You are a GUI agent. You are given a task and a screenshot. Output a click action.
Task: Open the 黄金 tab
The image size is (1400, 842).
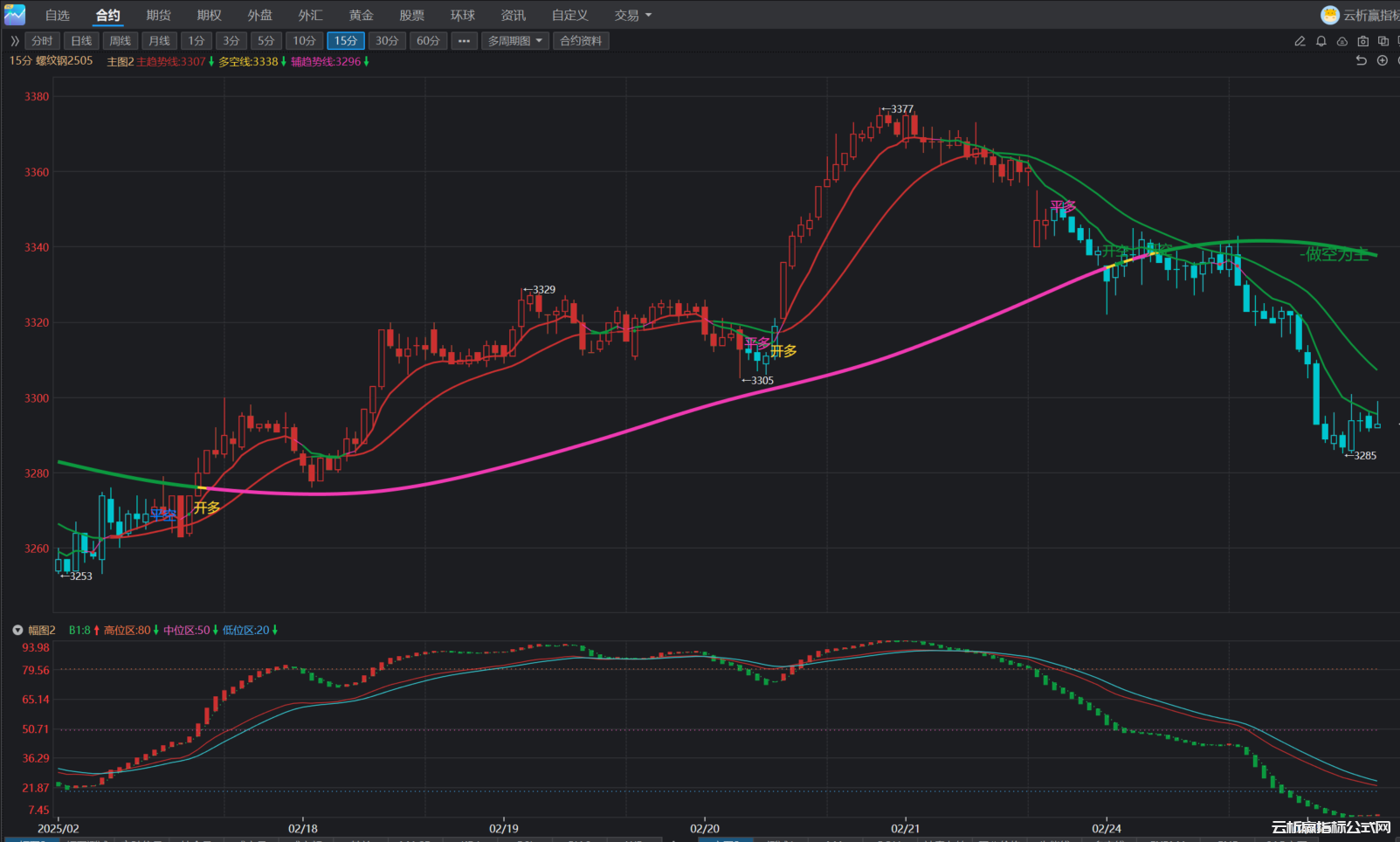point(362,15)
